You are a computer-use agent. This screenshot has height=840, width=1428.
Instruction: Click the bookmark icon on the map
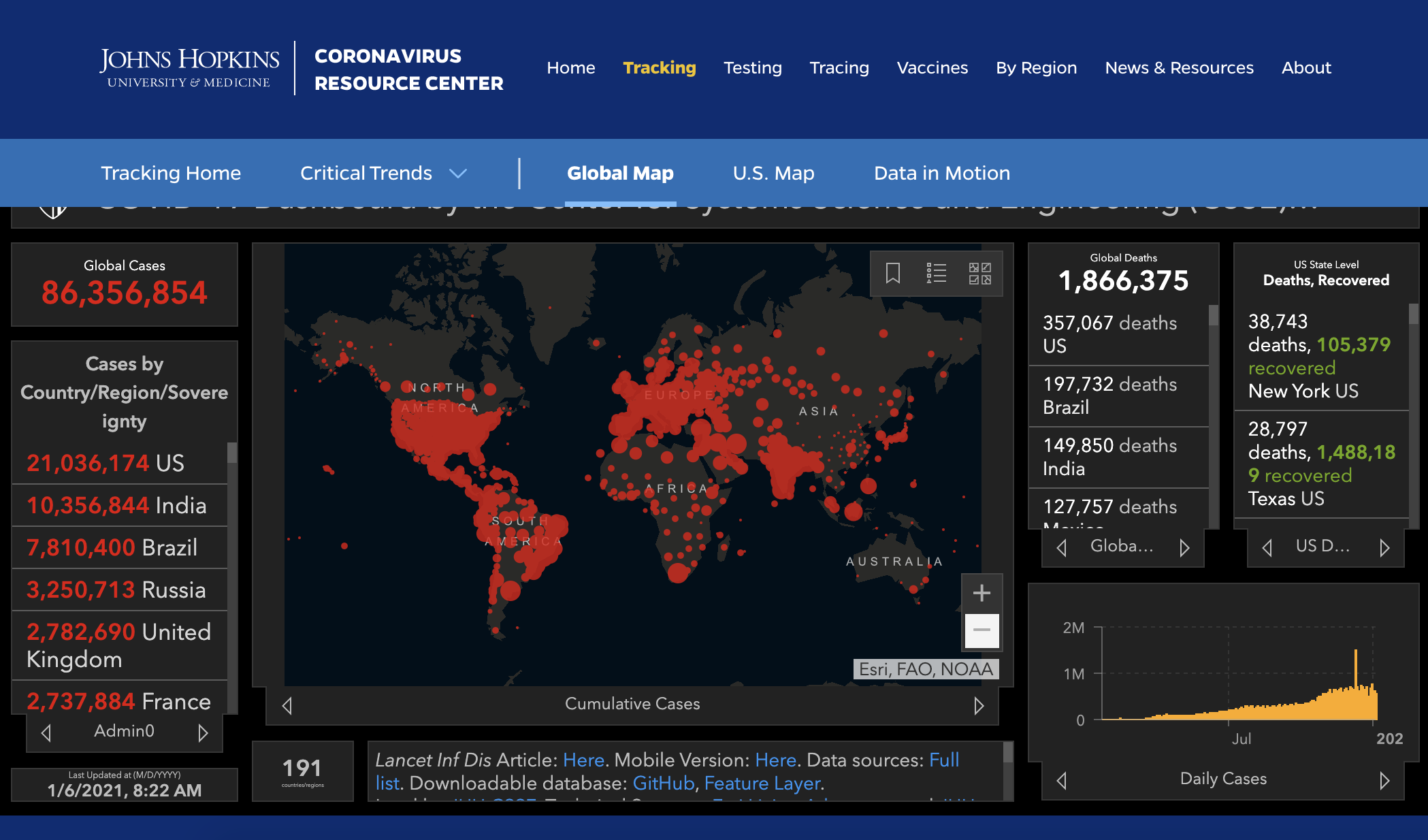[x=892, y=274]
